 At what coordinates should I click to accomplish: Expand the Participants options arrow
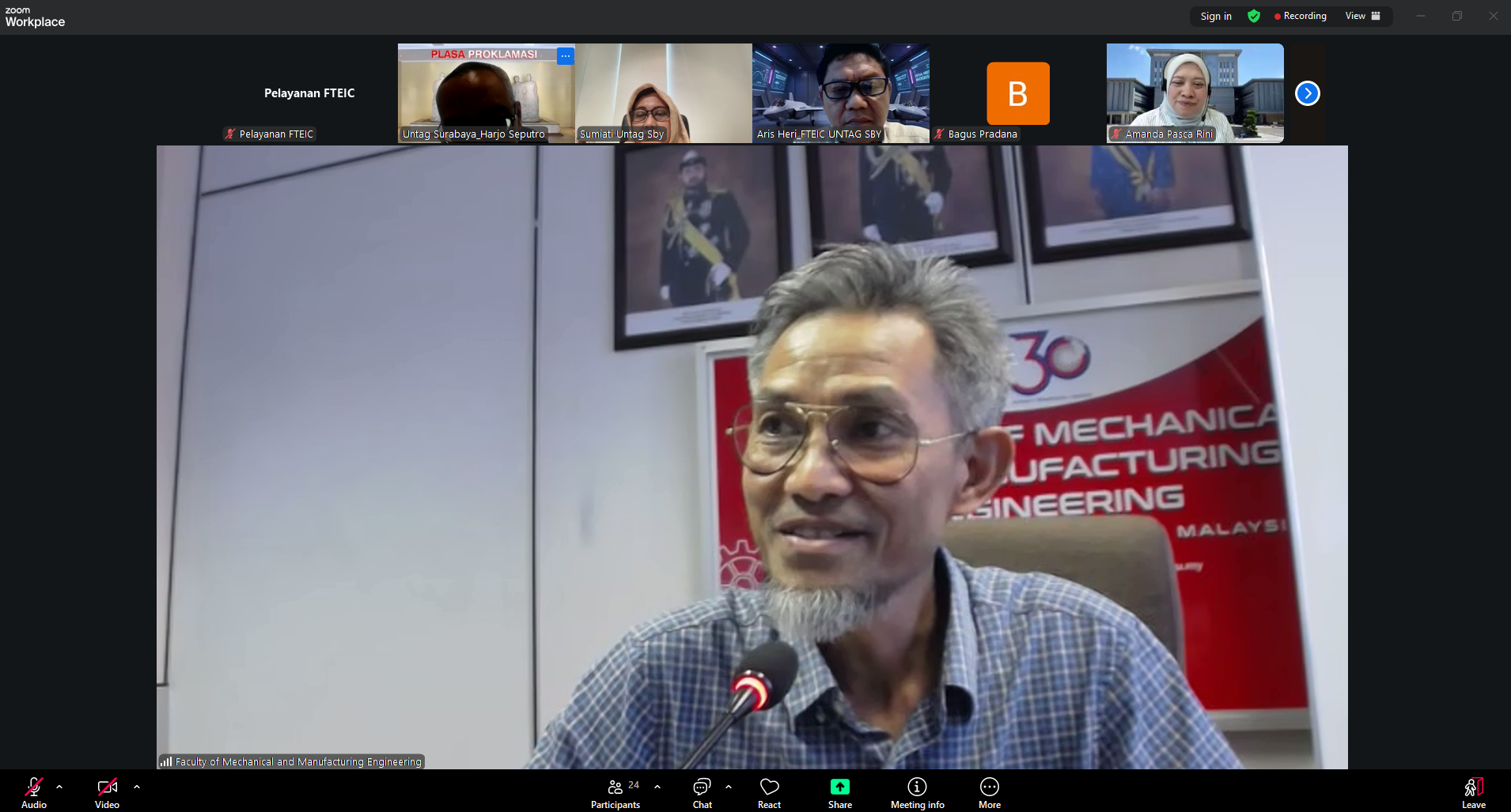click(x=657, y=787)
